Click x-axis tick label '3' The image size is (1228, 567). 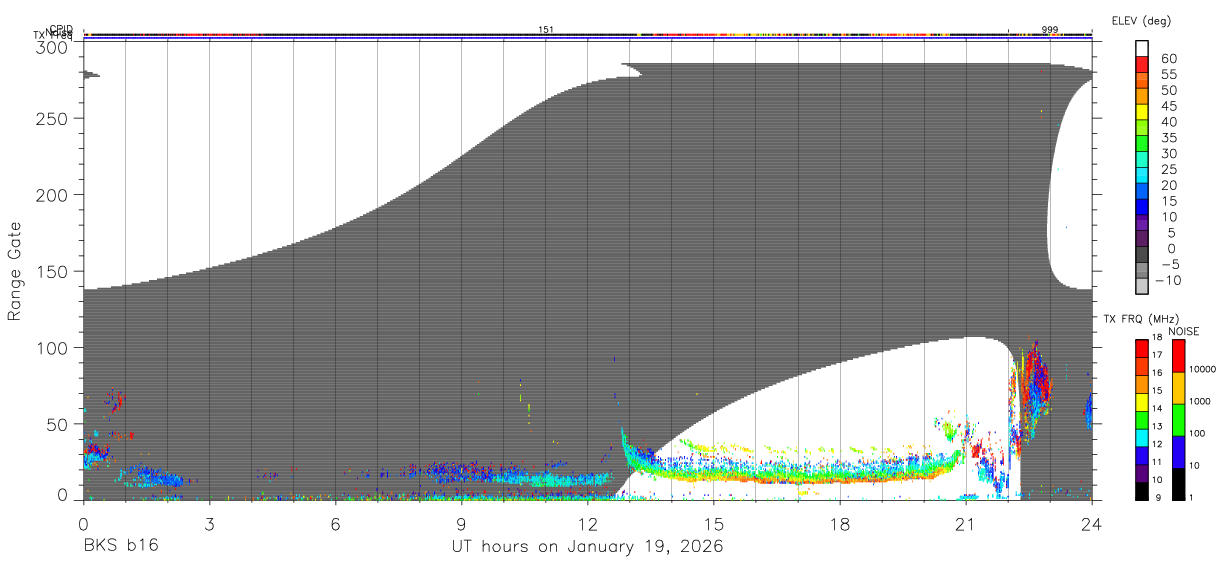(209, 523)
